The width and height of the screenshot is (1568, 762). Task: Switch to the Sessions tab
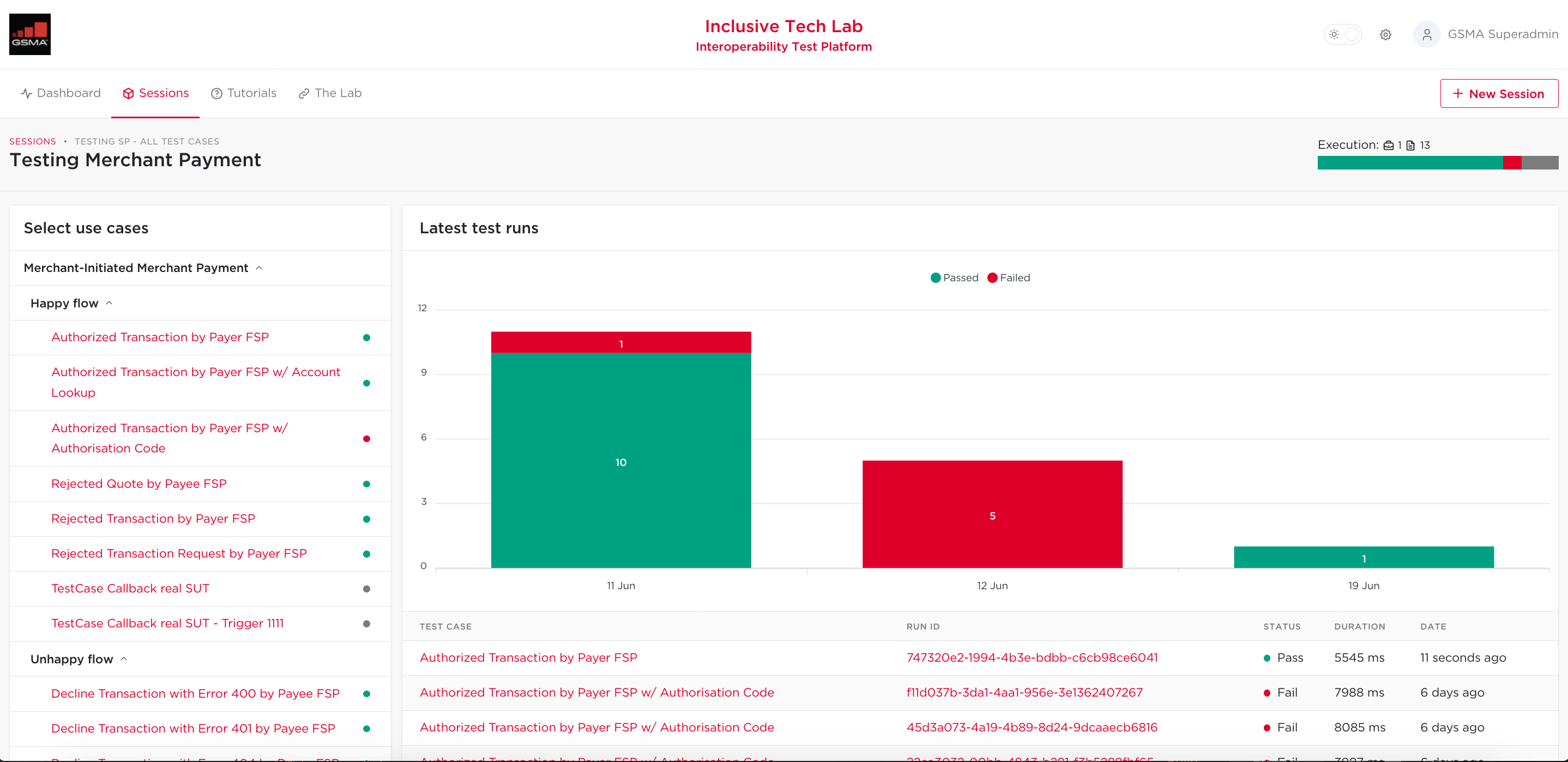click(x=155, y=93)
